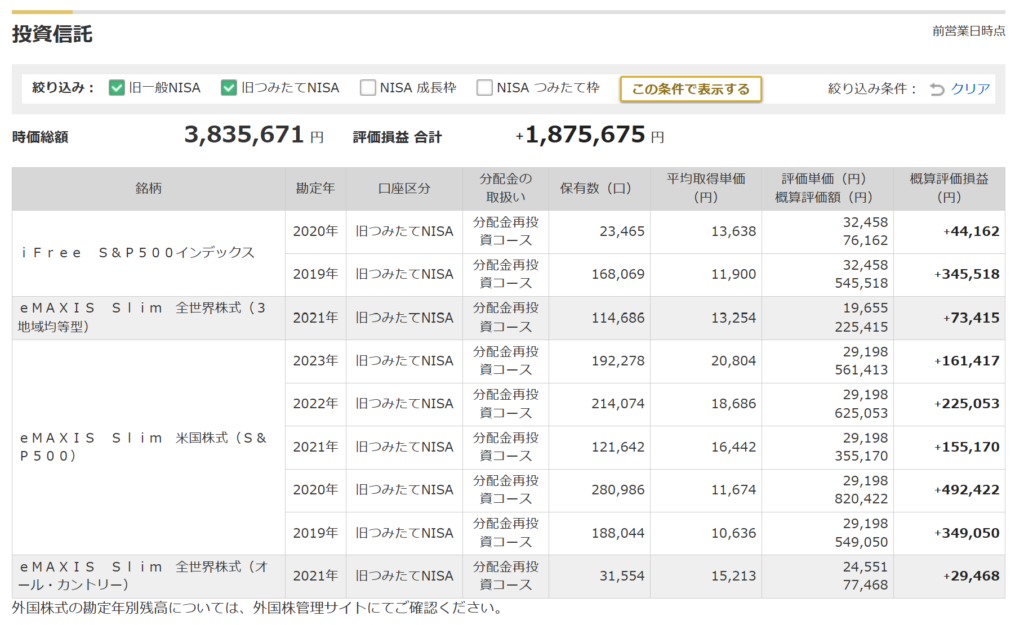Click the 平均取得単価 column header
Screen dimensions: 1024x625
[x=705, y=188]
